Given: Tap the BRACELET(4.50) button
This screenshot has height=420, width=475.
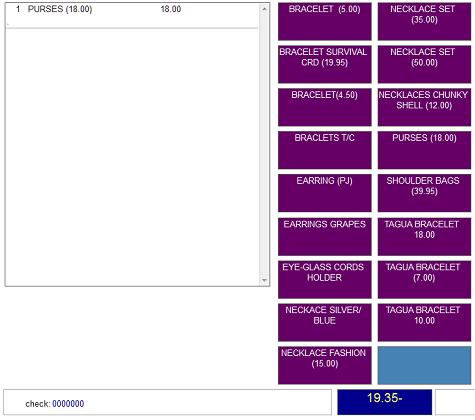Looking at the screenshot, I should (x=325, y=107).
